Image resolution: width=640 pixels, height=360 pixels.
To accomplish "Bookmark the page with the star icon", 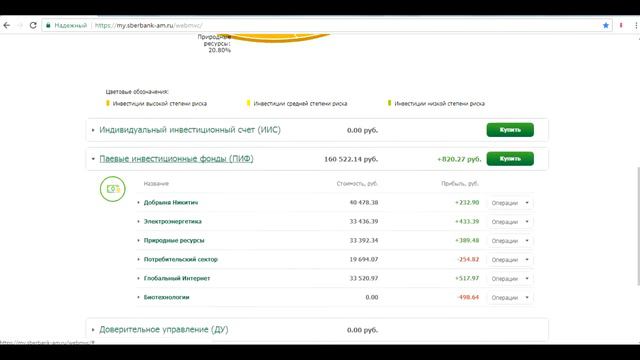I will coord(606,25).
